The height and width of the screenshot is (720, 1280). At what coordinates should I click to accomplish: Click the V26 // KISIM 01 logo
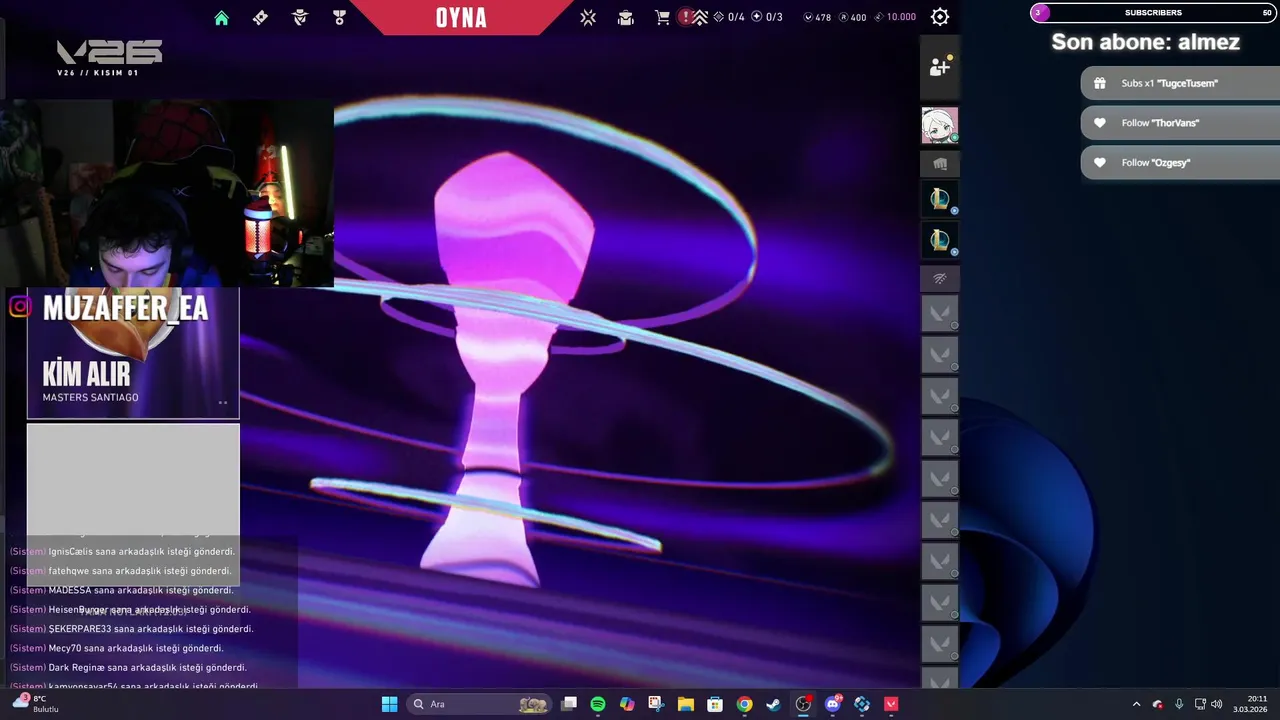[109, 58]
